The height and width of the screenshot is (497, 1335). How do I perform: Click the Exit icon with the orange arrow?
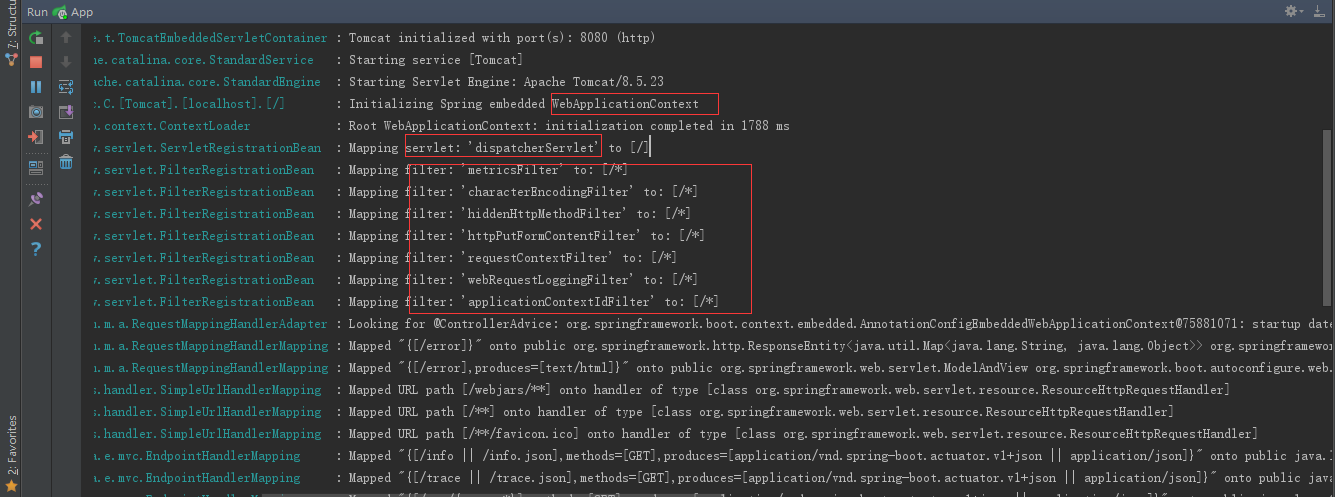pos(36,137)
